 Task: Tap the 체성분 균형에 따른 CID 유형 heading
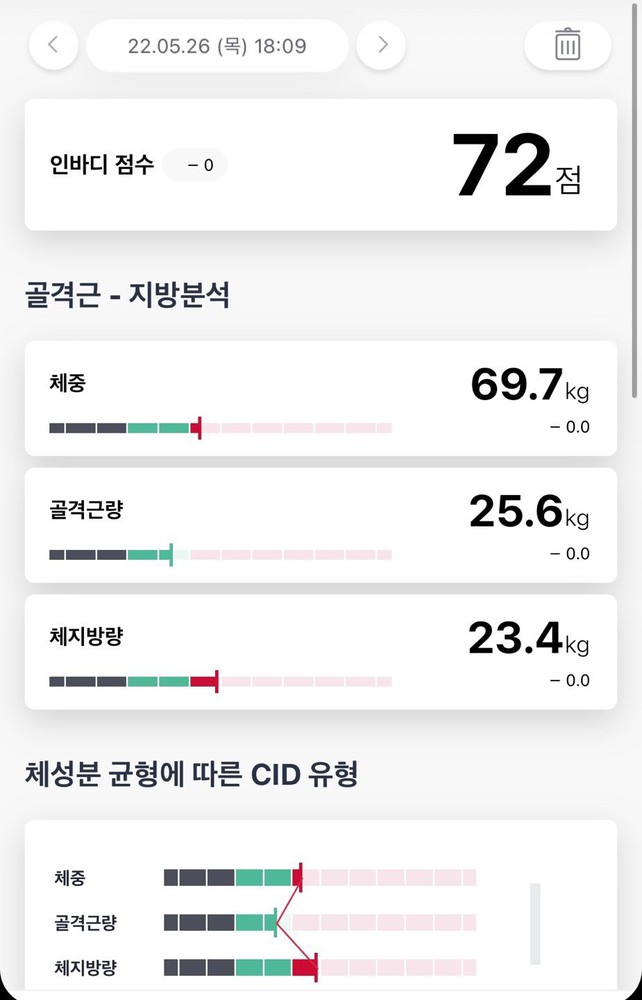coord(190,773)
